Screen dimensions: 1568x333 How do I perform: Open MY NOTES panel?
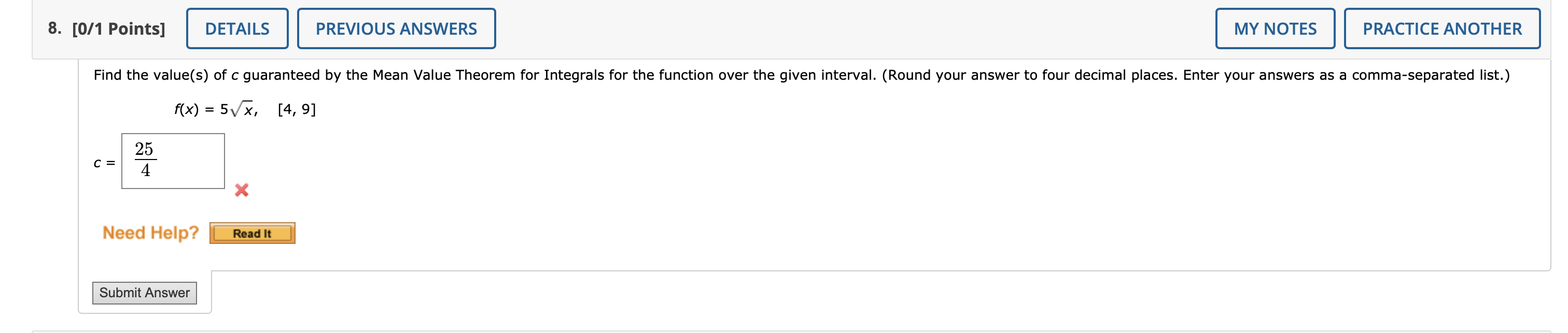click(x=1275, y=27)
